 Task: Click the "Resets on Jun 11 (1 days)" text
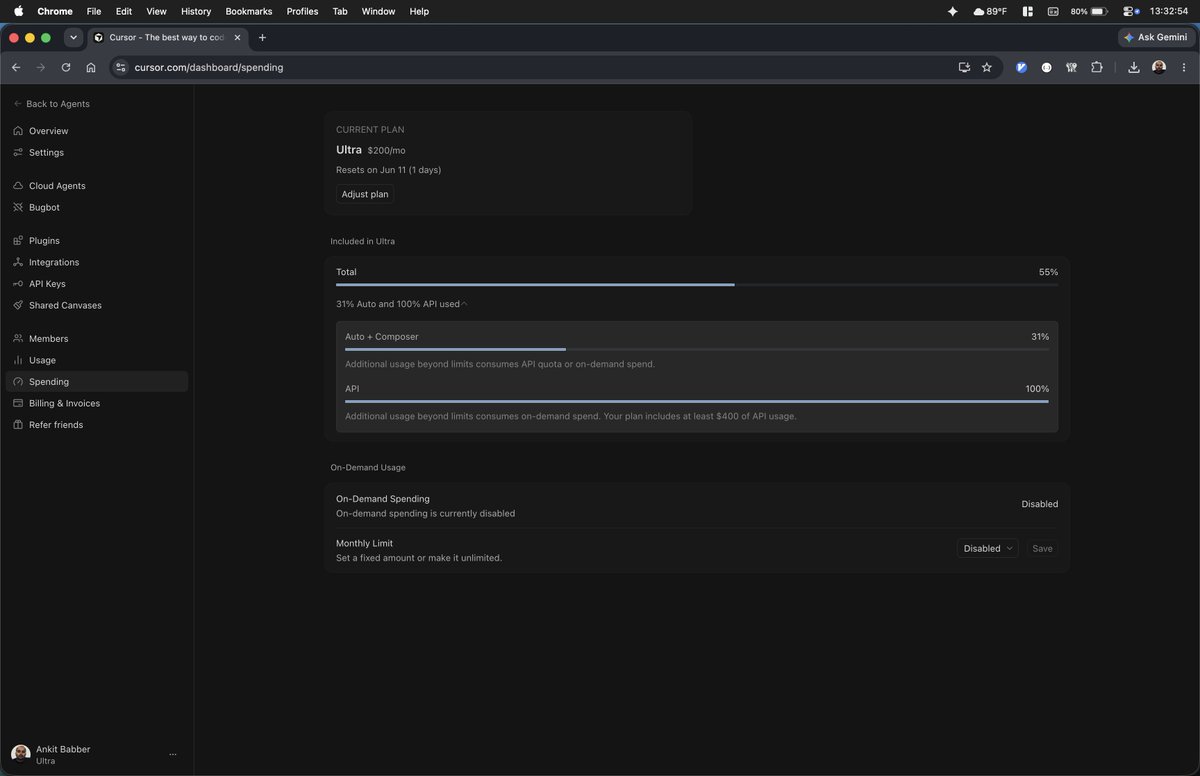[388, 170]
